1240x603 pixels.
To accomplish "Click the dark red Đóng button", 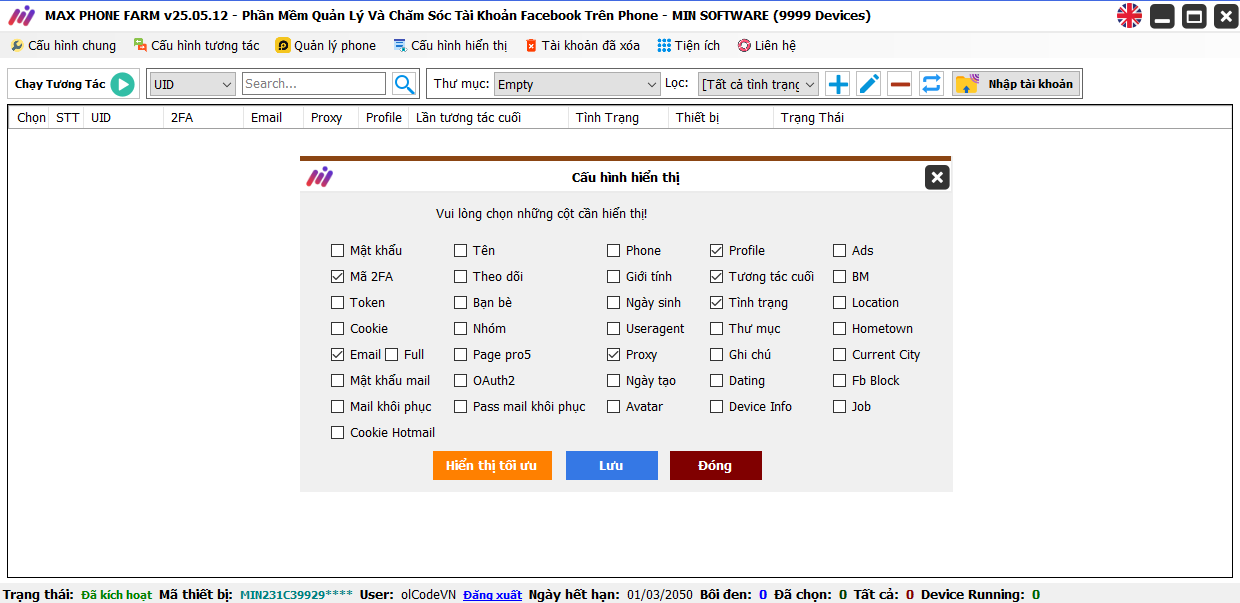I will pyautogui.click(x=716, y=466).
